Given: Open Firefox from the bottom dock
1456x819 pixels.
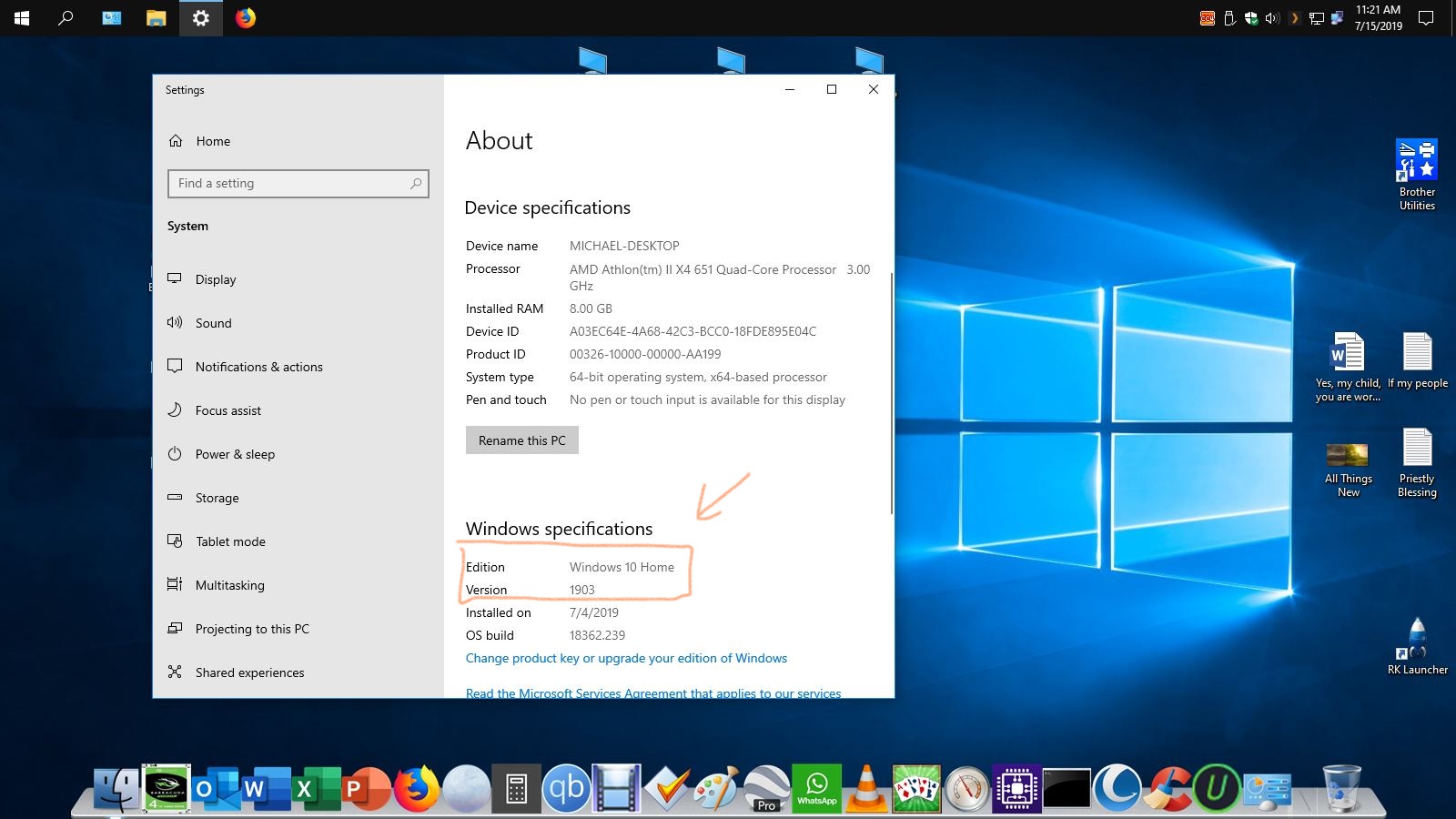Looking at the screenshot, I should click(416, 788).
